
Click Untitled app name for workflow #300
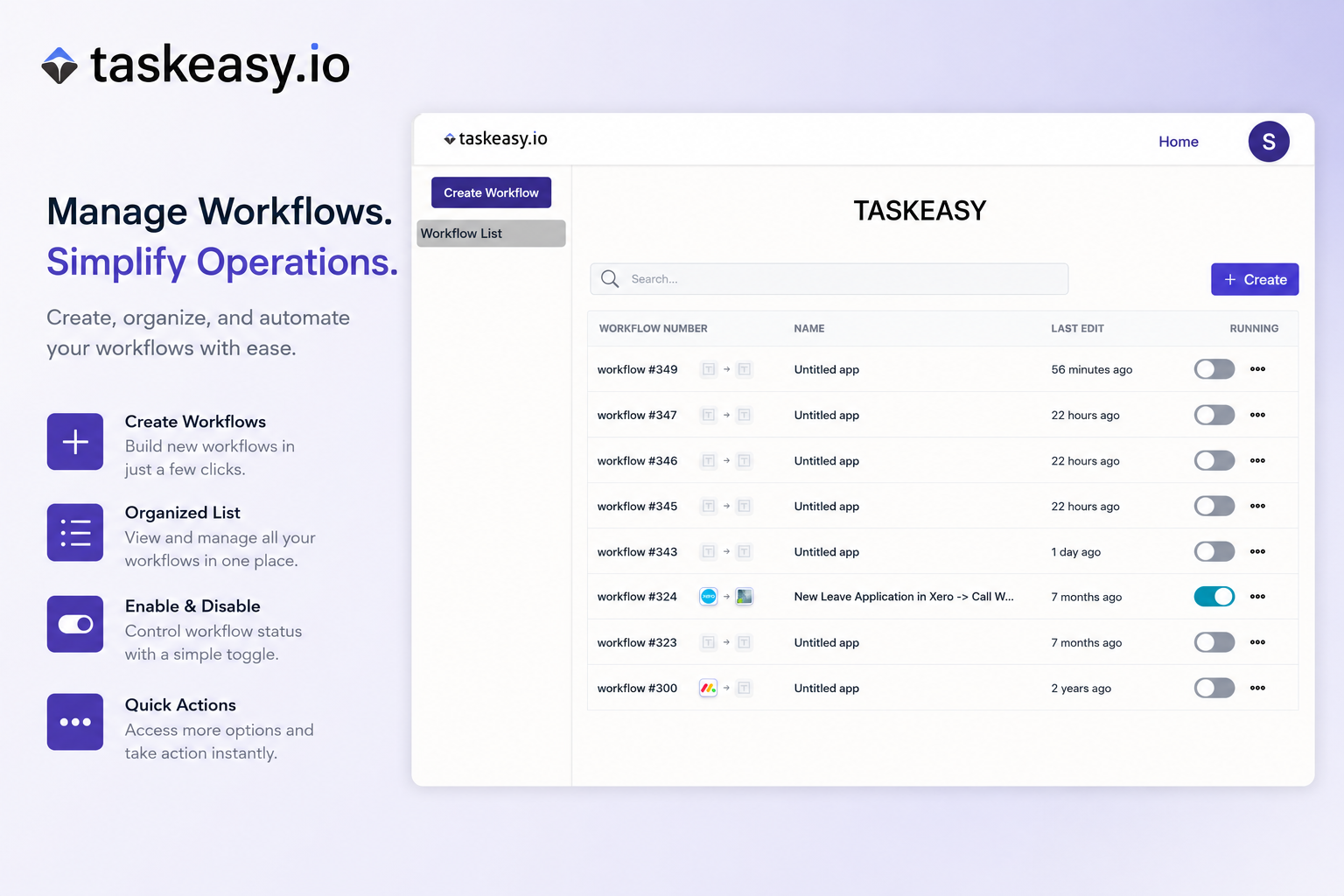point(826,688)
